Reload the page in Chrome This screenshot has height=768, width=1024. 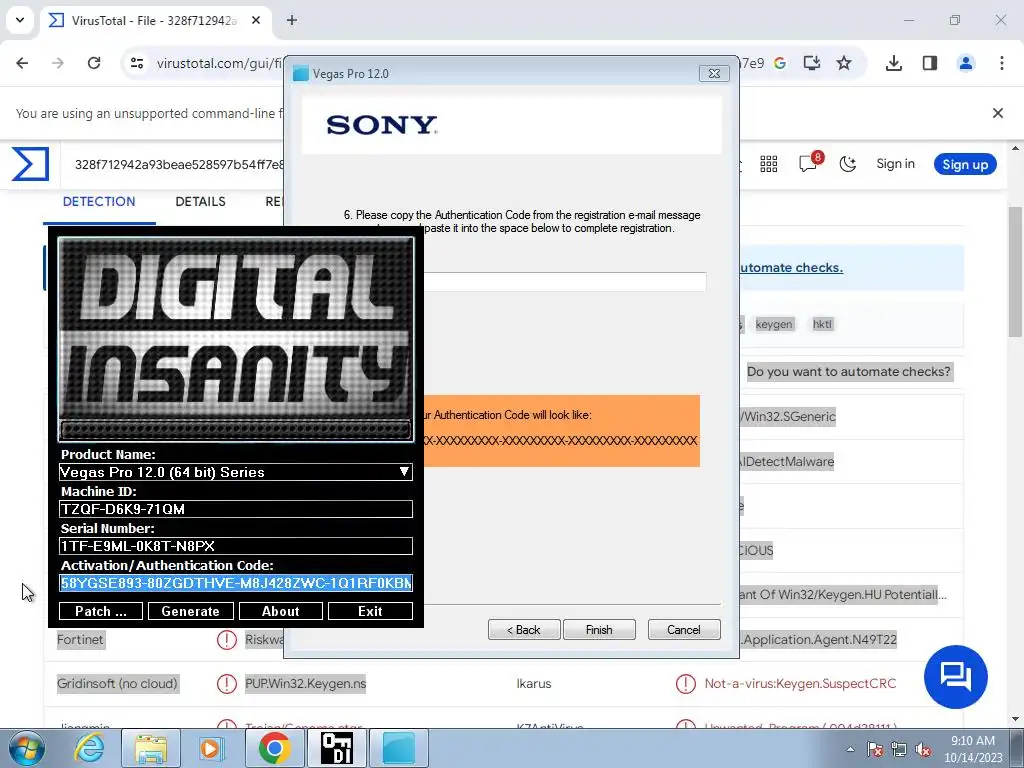tap(94, 63)
